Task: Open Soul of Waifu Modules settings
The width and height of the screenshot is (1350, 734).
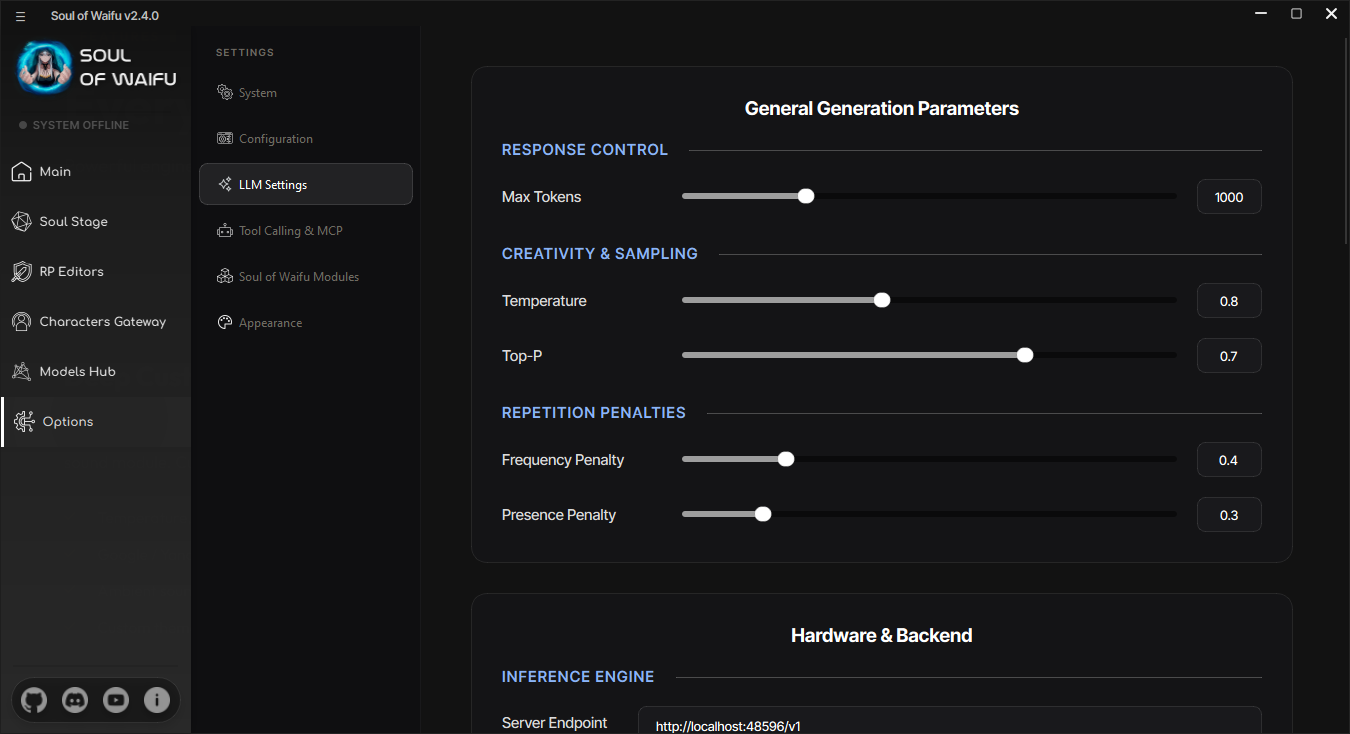Action: click(306, 277)
